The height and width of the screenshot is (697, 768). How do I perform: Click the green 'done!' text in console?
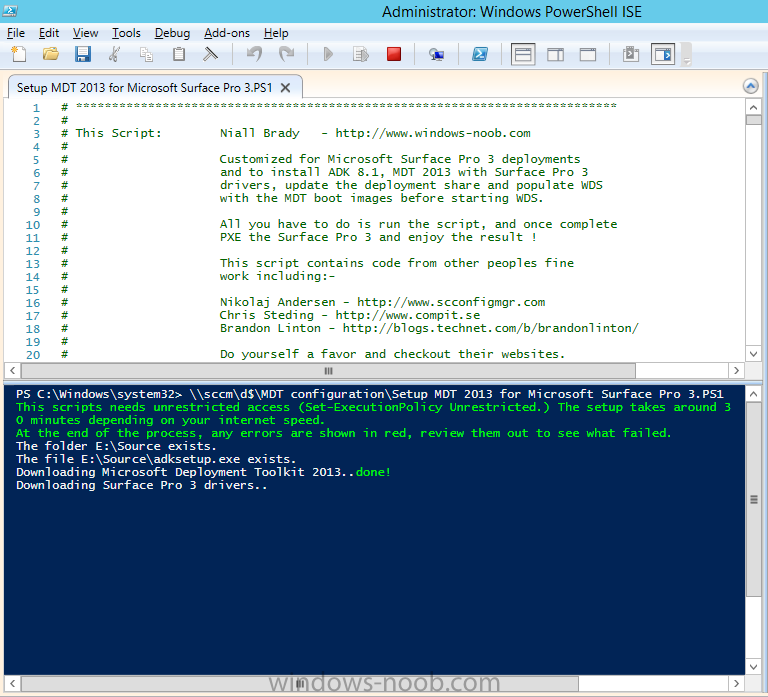(x=373, y=472)
